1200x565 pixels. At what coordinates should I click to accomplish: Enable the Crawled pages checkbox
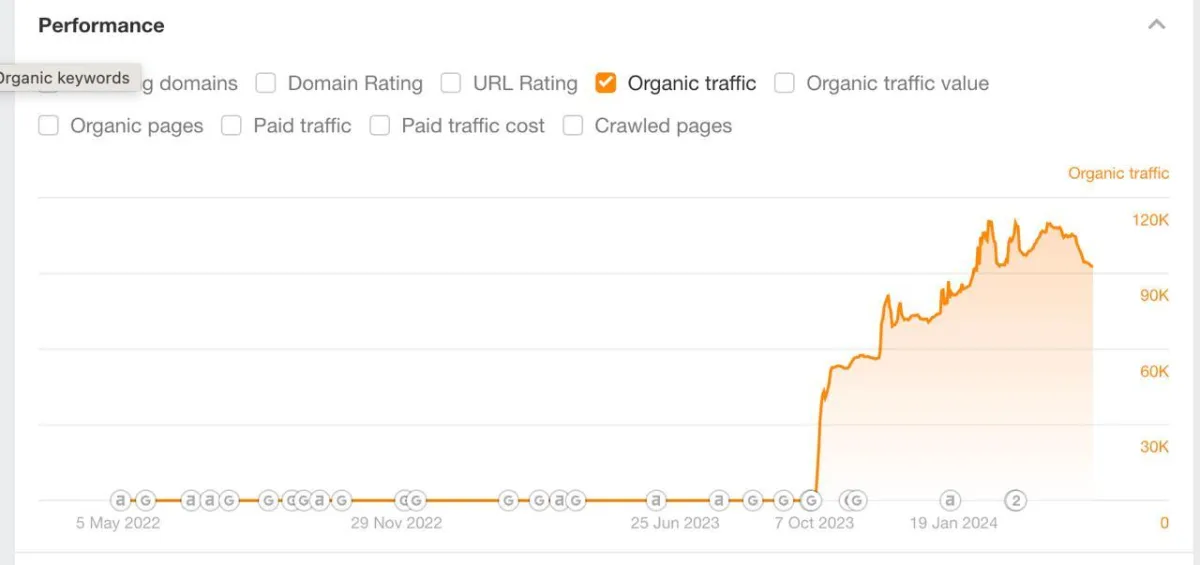click(573, 126)
